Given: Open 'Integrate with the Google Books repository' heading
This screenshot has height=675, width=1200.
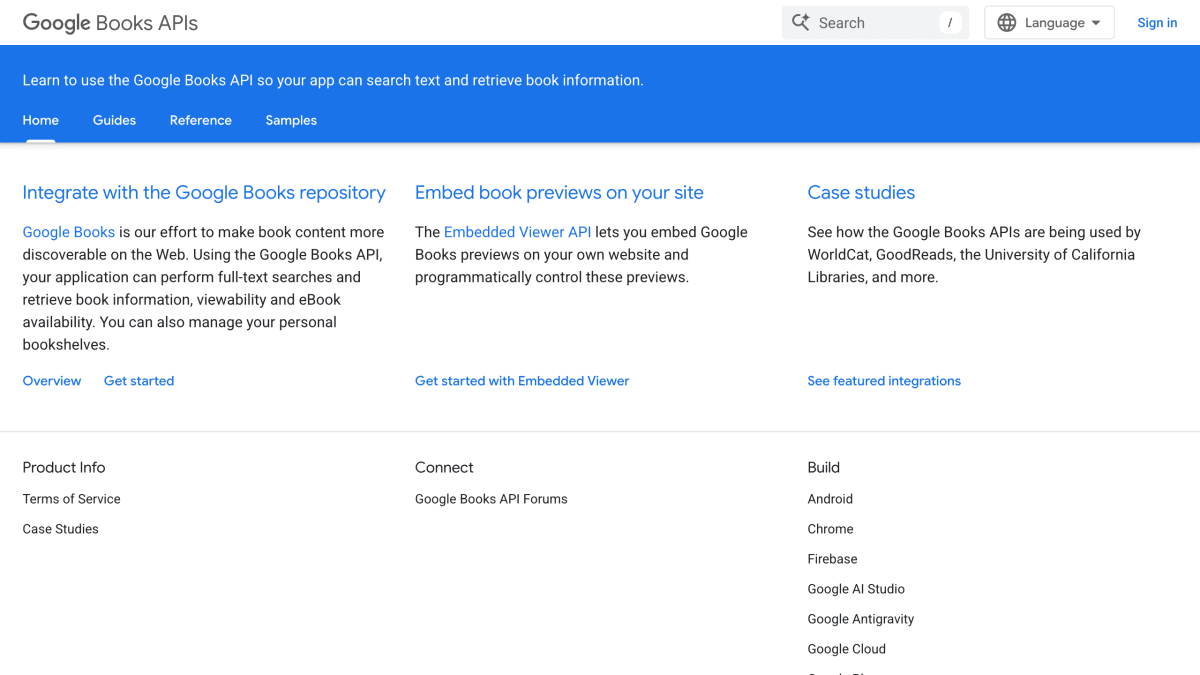Looking at the screenshot, I should point(204,193).
